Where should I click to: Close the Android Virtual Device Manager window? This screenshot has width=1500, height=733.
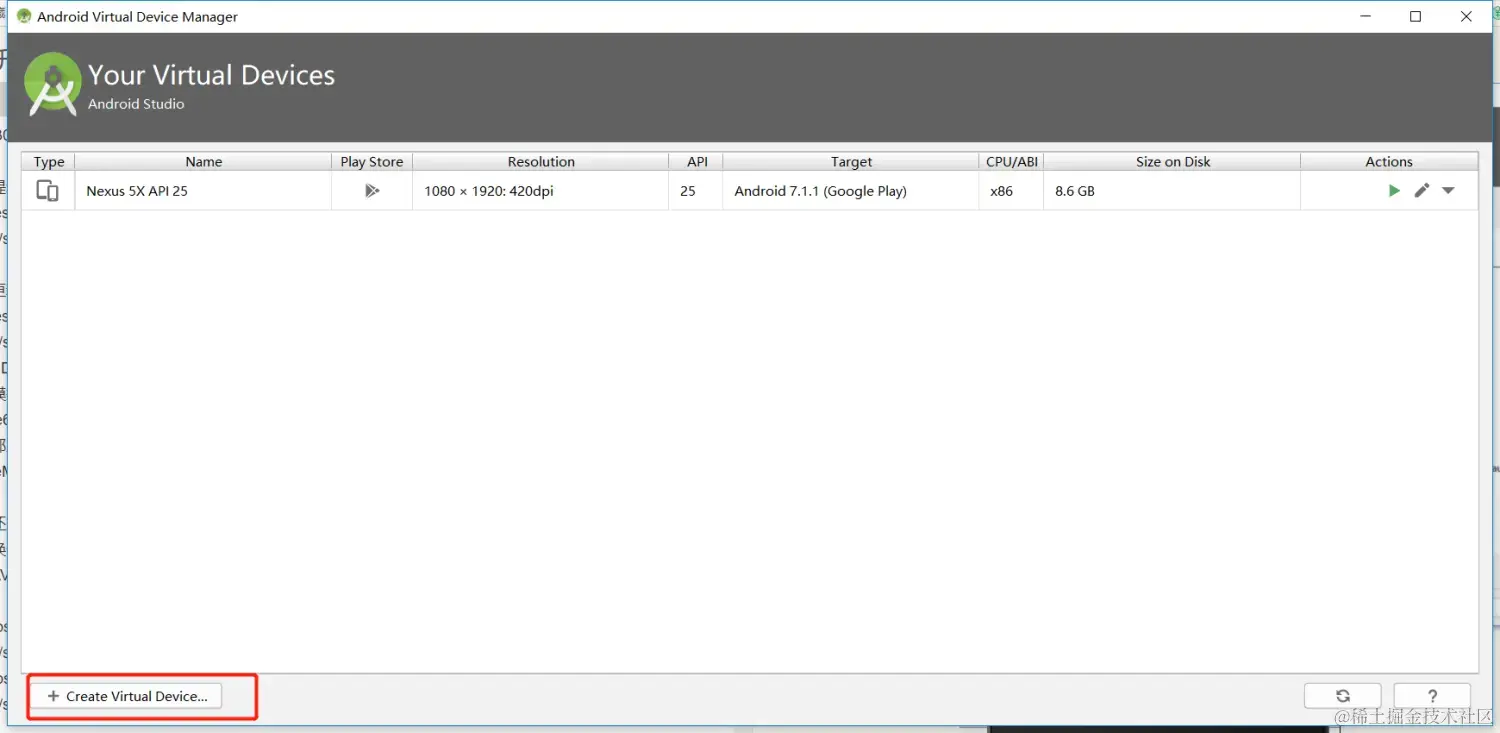1466,16
